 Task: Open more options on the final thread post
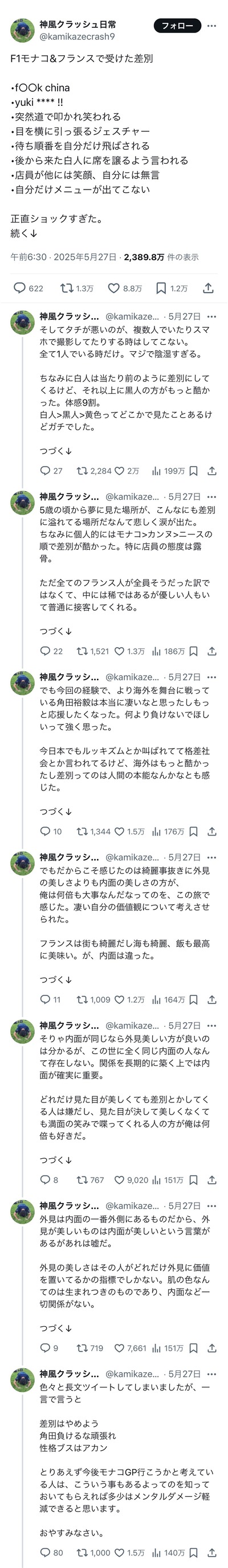(x=211, y=1403)
